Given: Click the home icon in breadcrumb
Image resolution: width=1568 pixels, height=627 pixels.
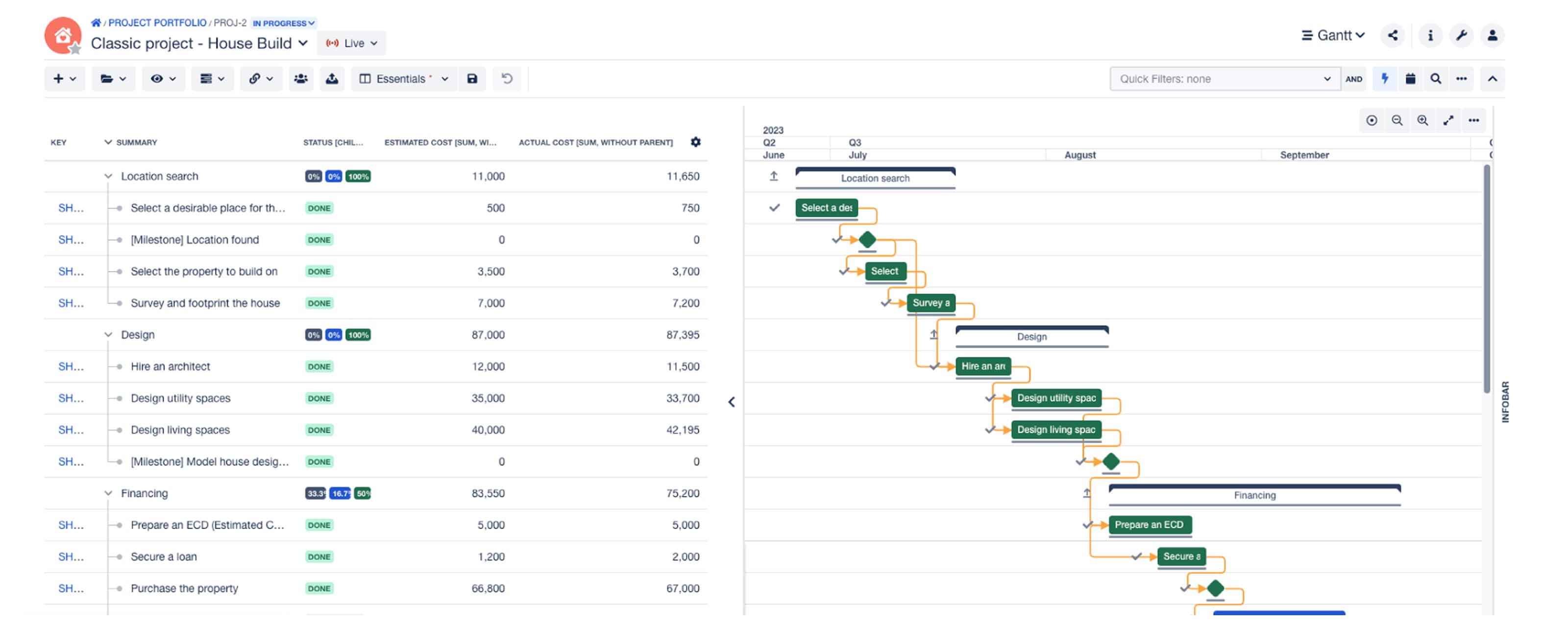Looking at the screenshot, I should [96, 23].
